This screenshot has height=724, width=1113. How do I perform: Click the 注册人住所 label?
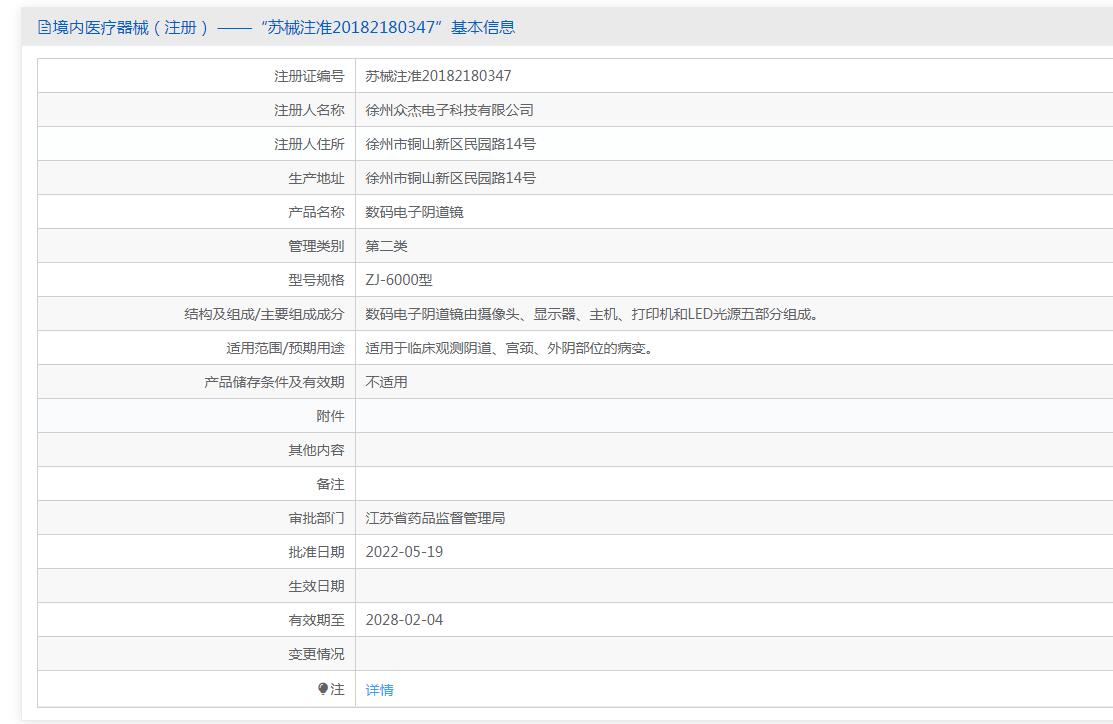(x=309, y=144)
